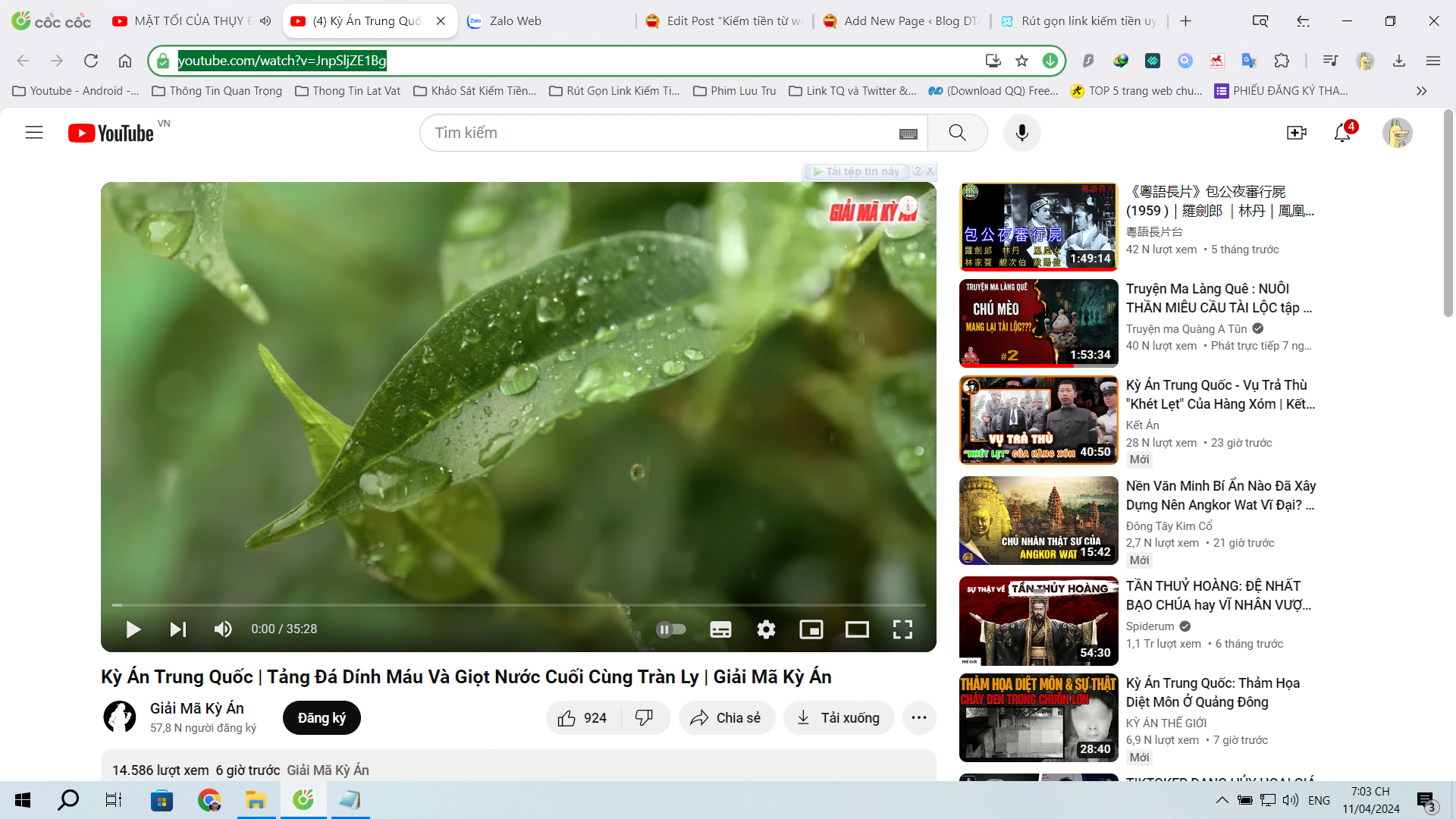Open the on-screen keyboard in search
1456x819 pixels.
click(x=908, y=133)
